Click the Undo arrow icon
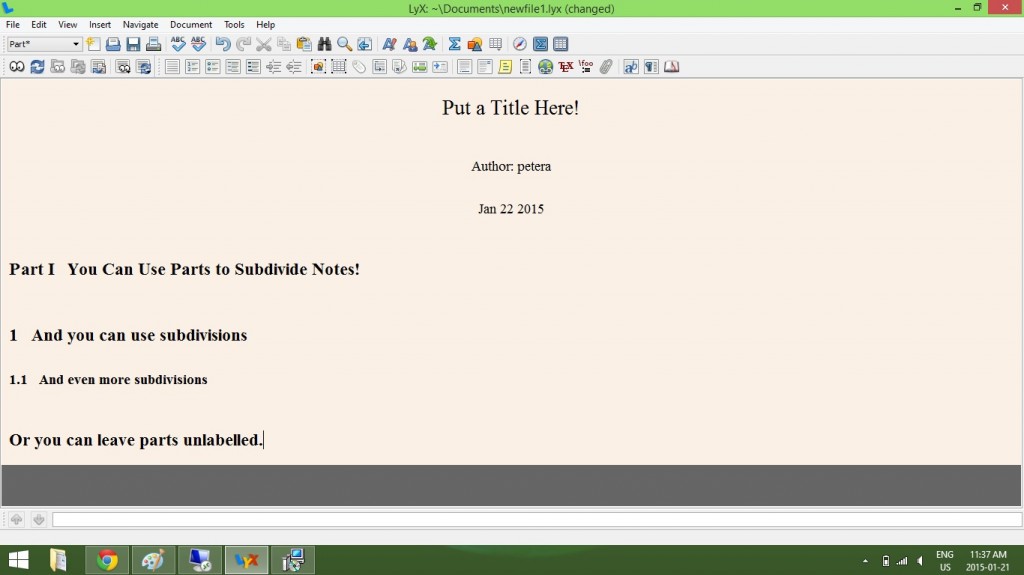This screenshot has width=1024, height=575. tap(222, 44)
